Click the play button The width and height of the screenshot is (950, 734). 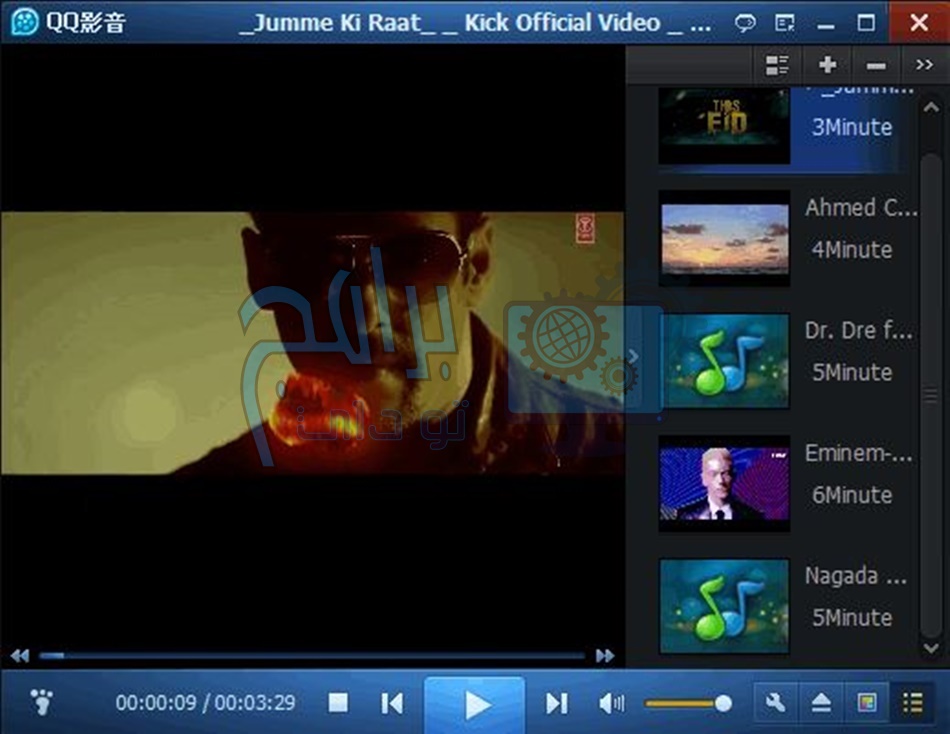click(x=476, y=704)
